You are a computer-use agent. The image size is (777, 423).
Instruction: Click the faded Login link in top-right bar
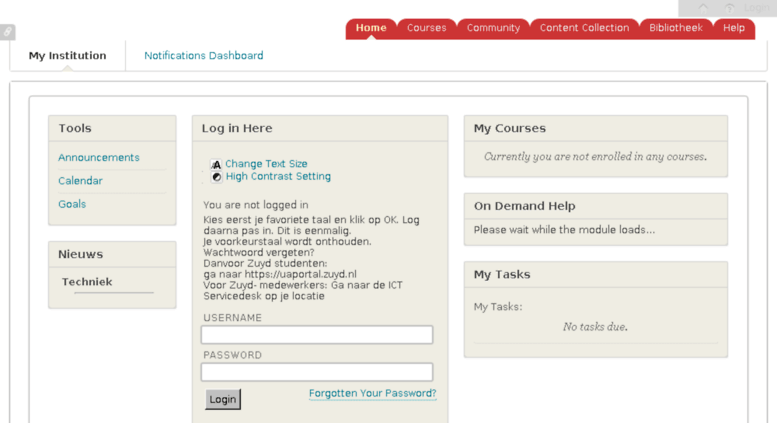[x=756, y=8]
